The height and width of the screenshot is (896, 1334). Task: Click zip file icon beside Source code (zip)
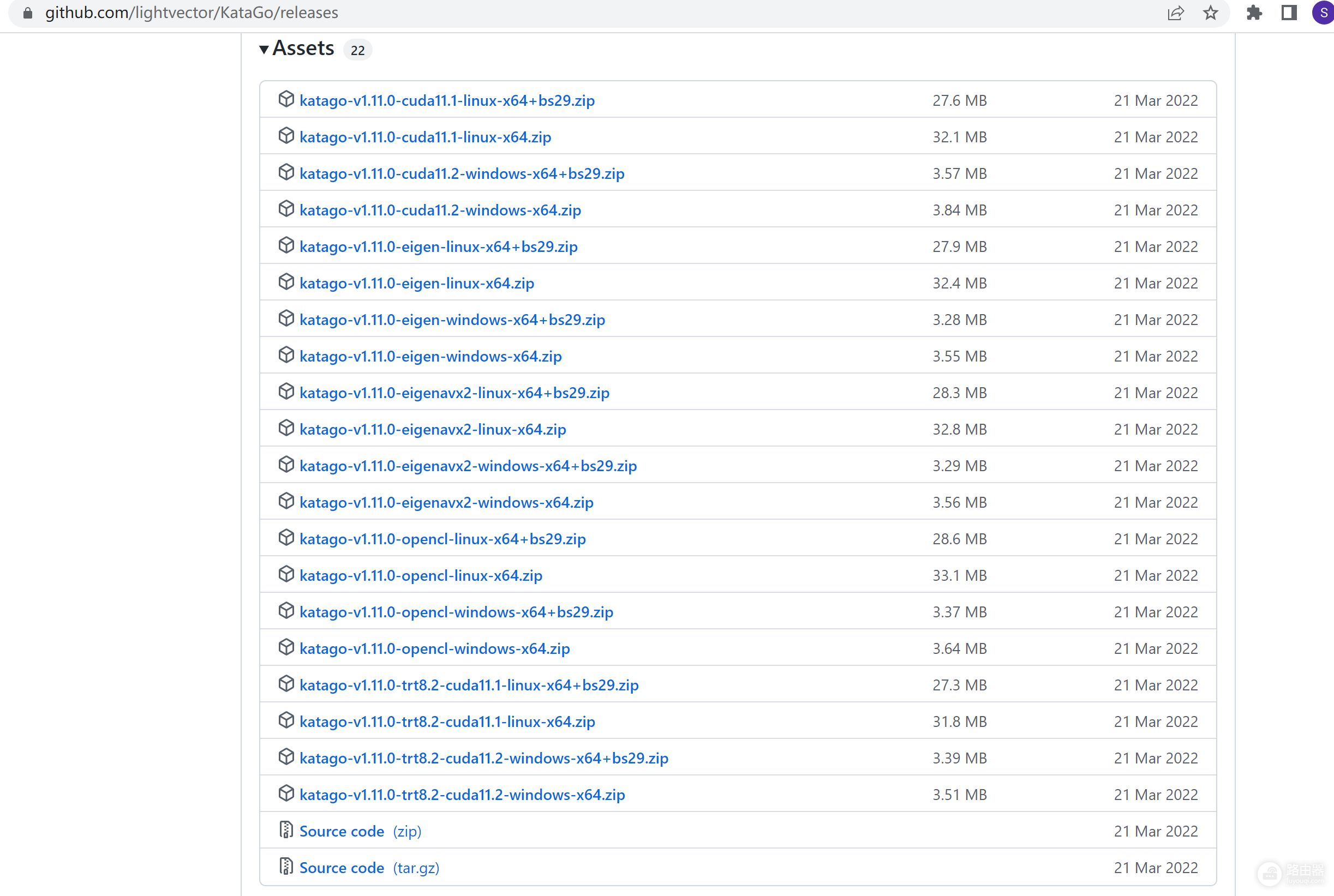[x=286, y=830]
